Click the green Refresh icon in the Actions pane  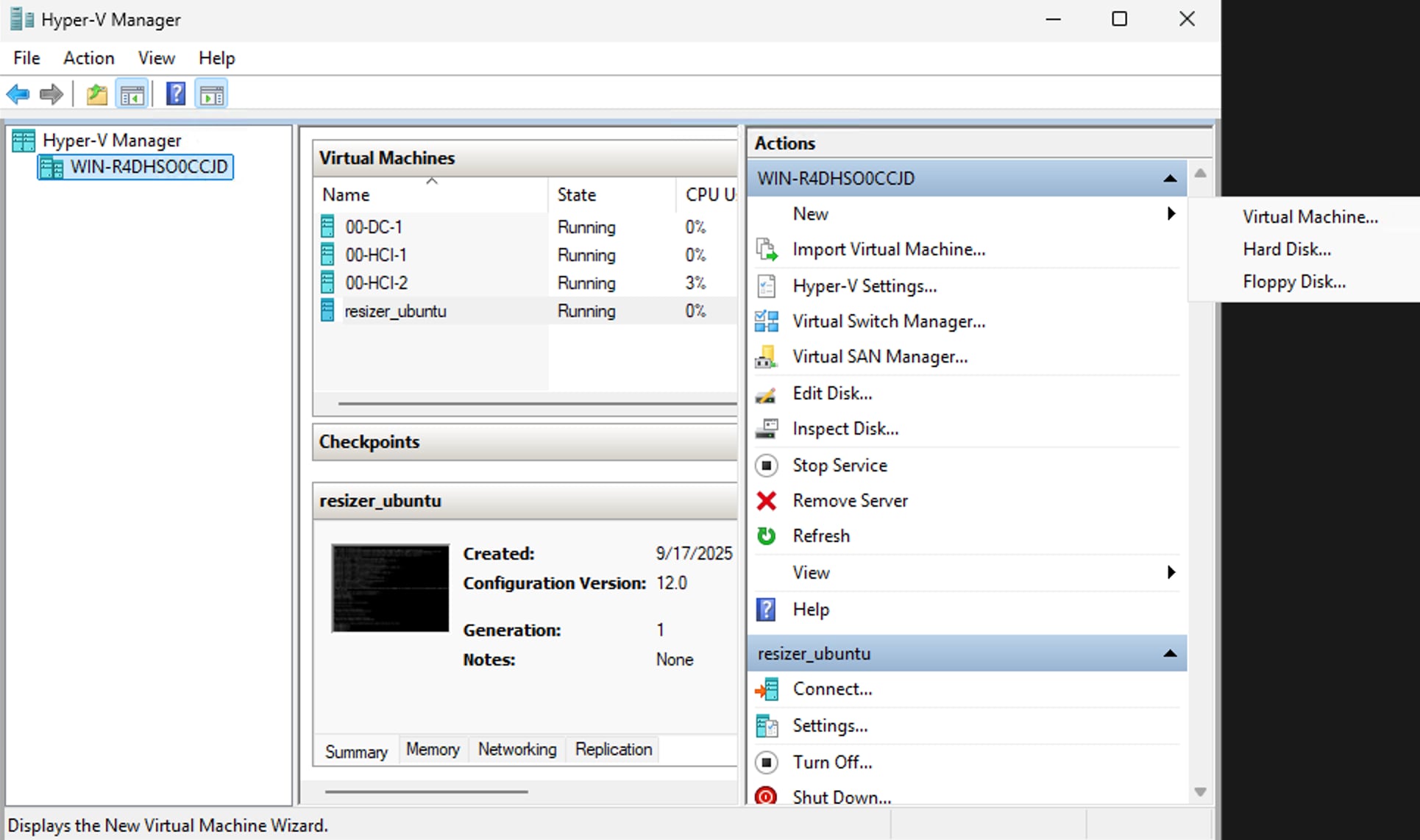point(766,536)
